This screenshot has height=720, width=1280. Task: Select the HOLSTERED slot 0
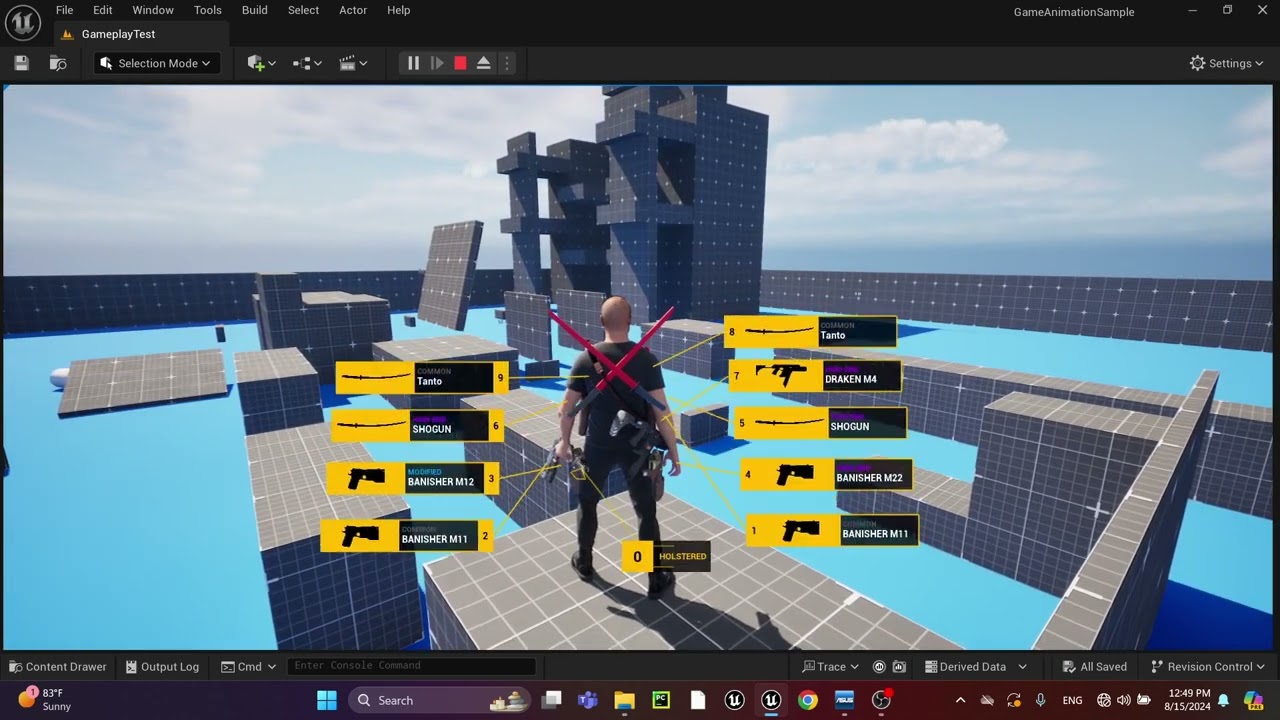coord(666,557)
